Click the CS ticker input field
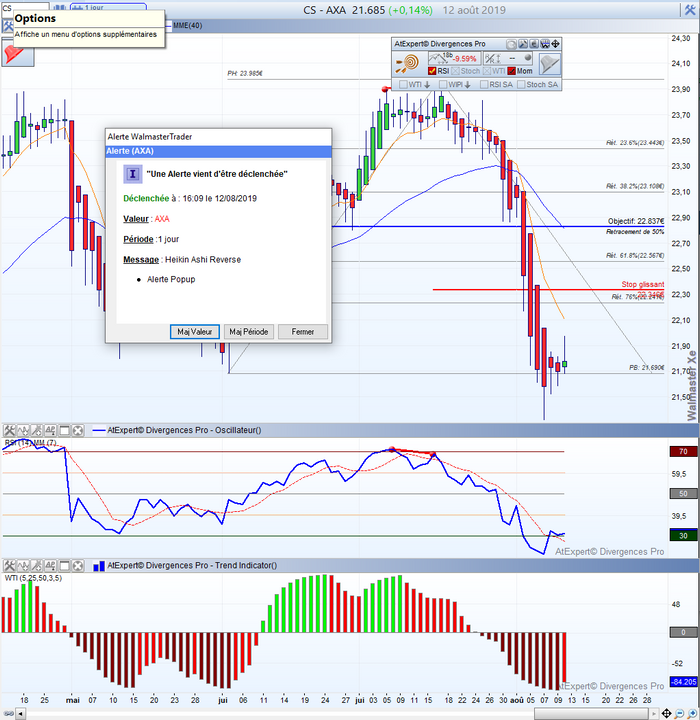 [x=25, y=7]
